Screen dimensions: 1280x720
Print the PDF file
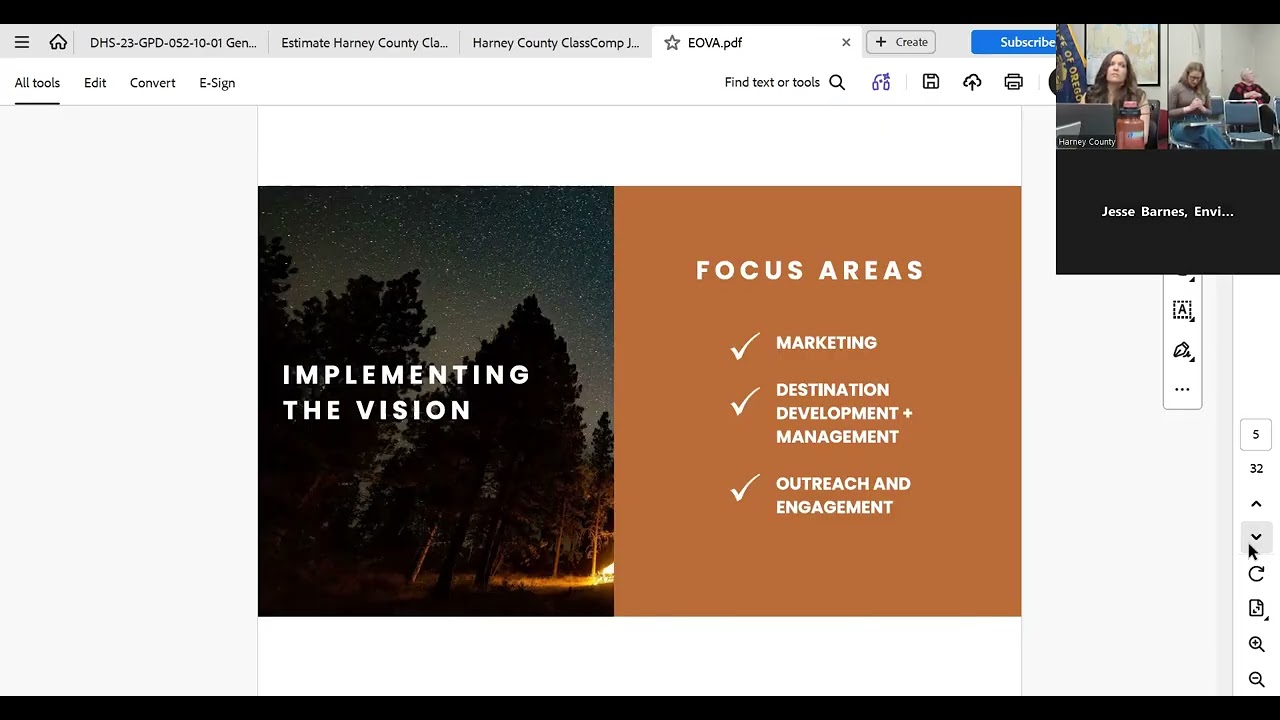[1014, 82]
